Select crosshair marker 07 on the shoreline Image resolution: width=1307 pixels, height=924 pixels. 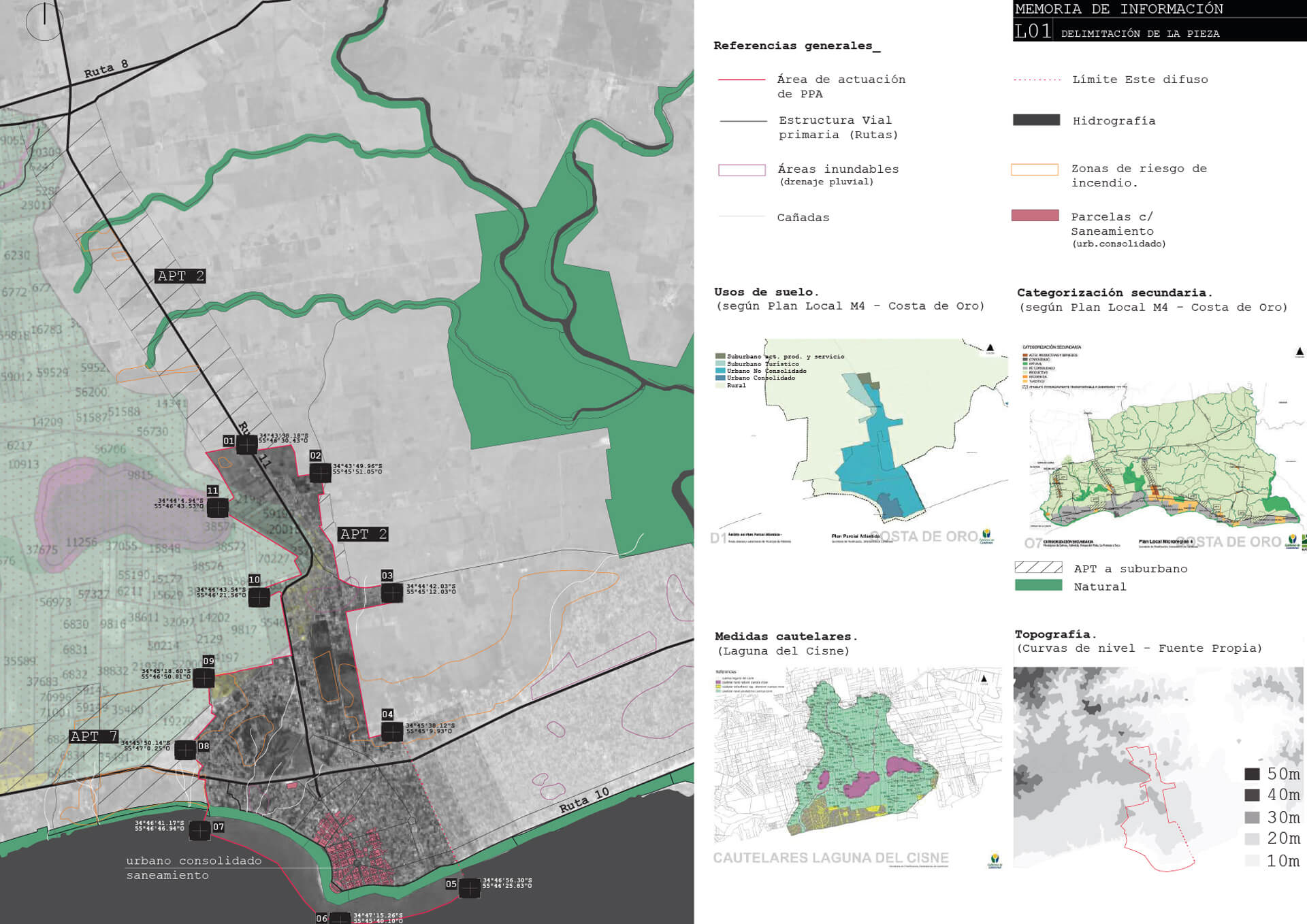pyautogui.click(x=199, y=830)
